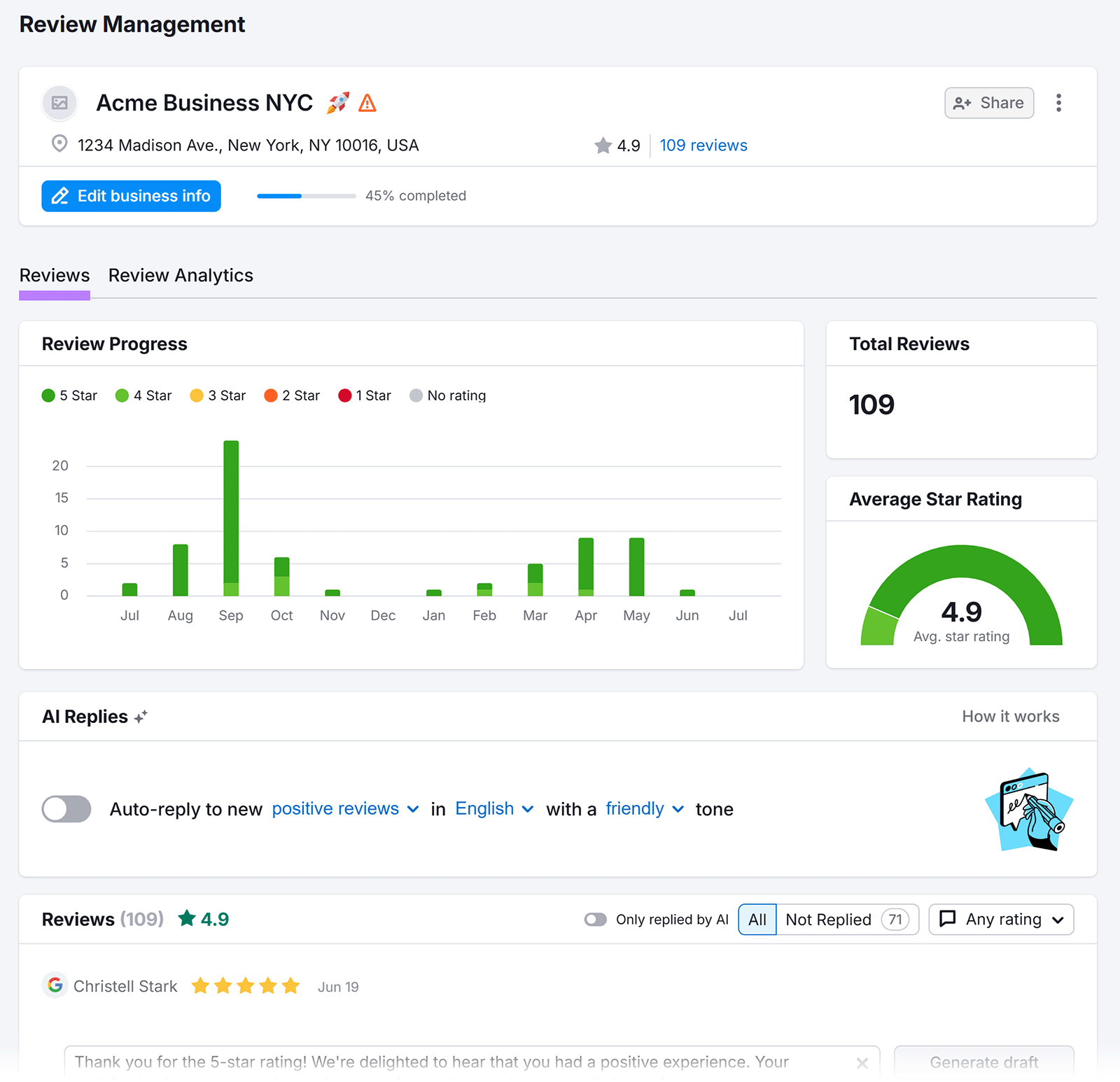Click the Google icon beside Christell Stark

(x=55, y=986)
